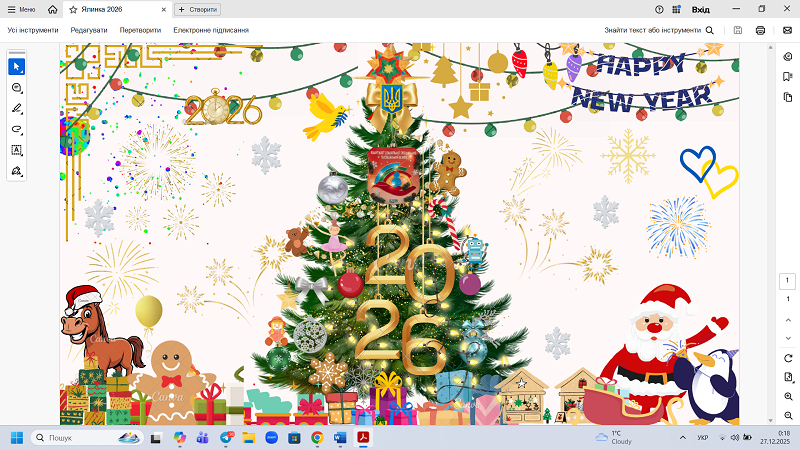Select the arrow Selection tool
Viewport: 800px width, 450px height.
point(16,66)
